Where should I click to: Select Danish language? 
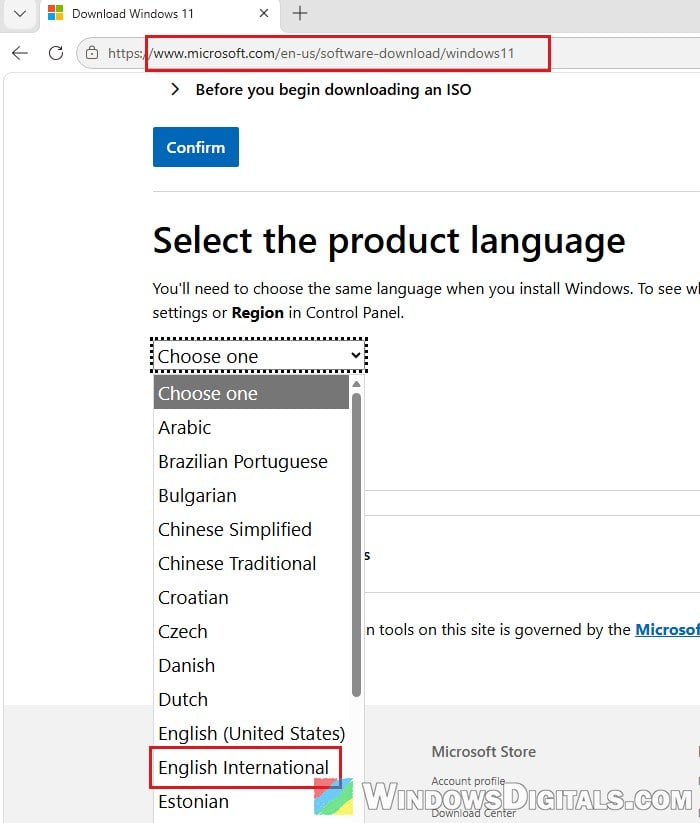coord(251,666)
